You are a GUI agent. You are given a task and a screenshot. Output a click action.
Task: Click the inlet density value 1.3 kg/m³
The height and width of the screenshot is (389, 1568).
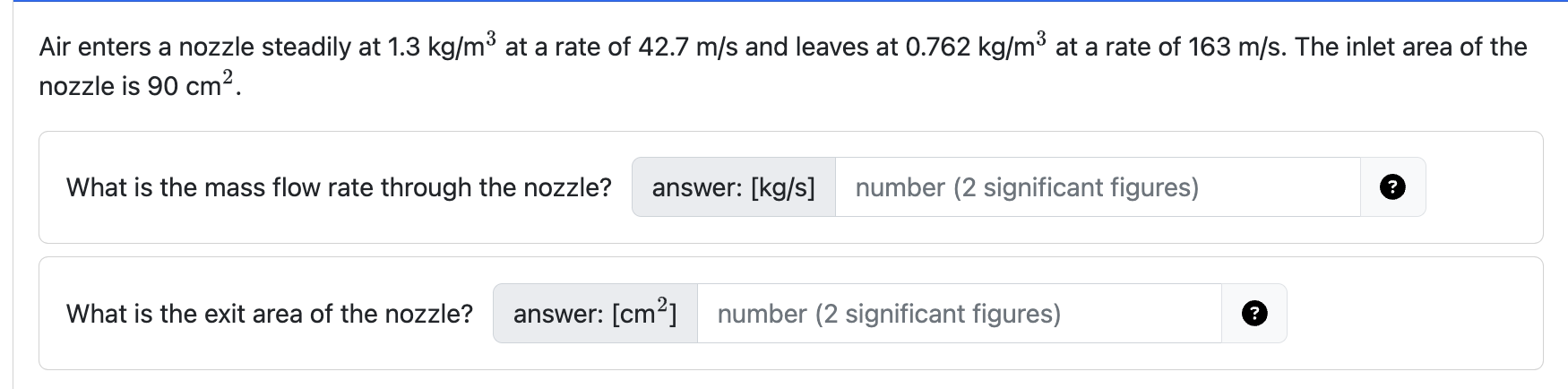click(442, 46)
